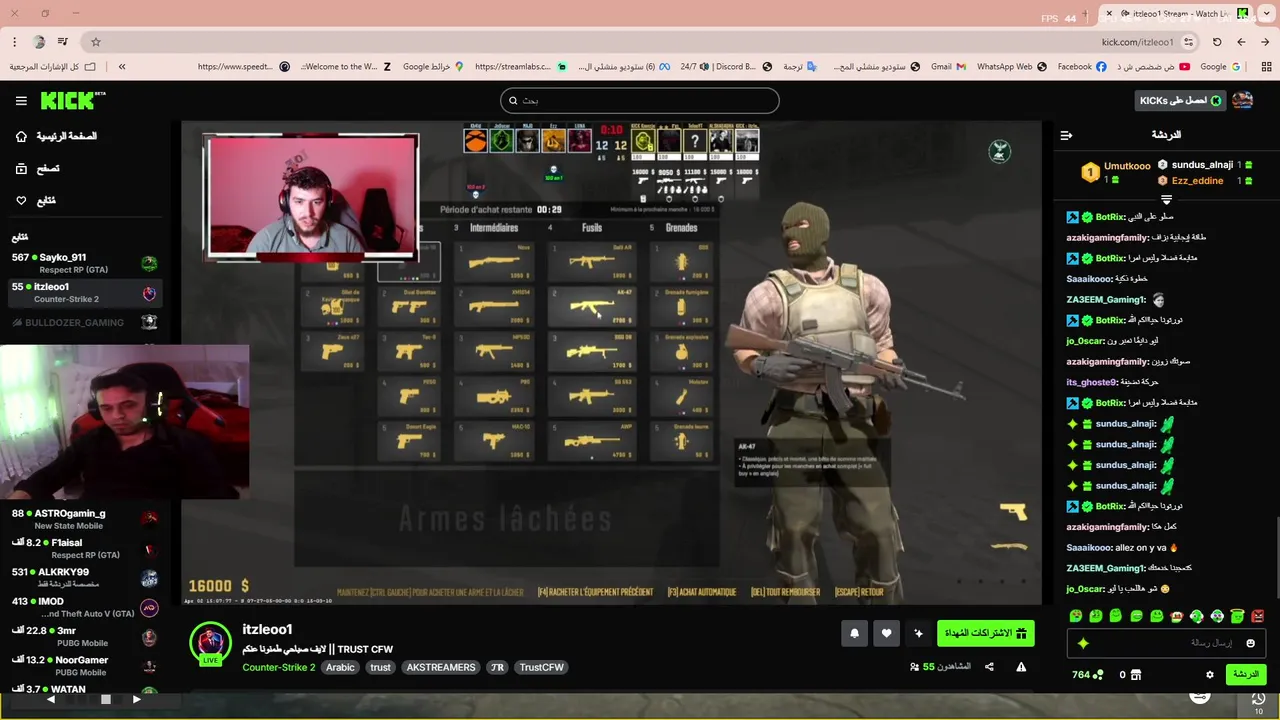Expand the top gifters leaderboard chevron
This screenshot has width=1280, height=720.
pyautogui.click(x=1166, y=200)
